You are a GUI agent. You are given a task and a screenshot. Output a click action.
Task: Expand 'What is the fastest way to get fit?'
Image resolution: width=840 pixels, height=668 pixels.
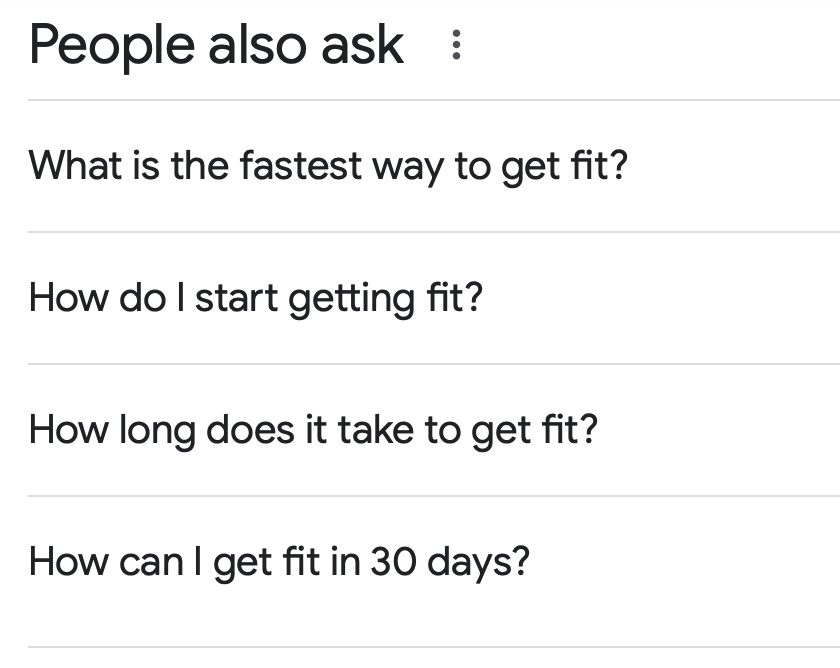click(x=330, y=166)
